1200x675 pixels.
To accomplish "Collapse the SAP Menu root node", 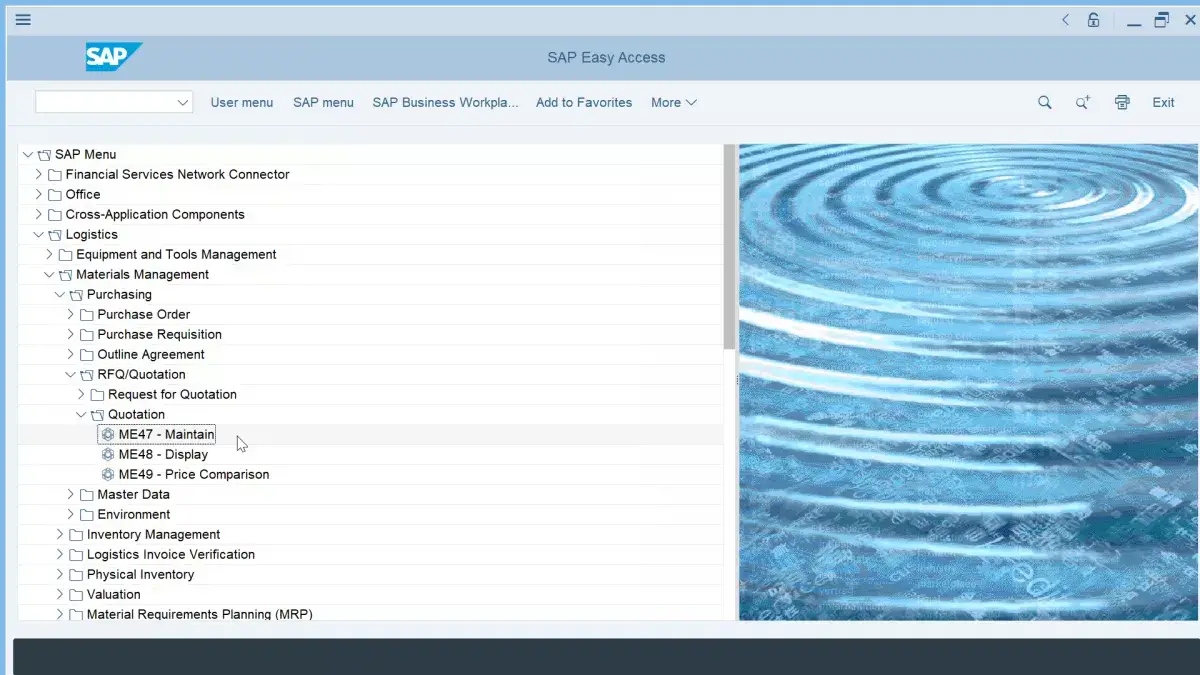I will click(x=28, y=154).
